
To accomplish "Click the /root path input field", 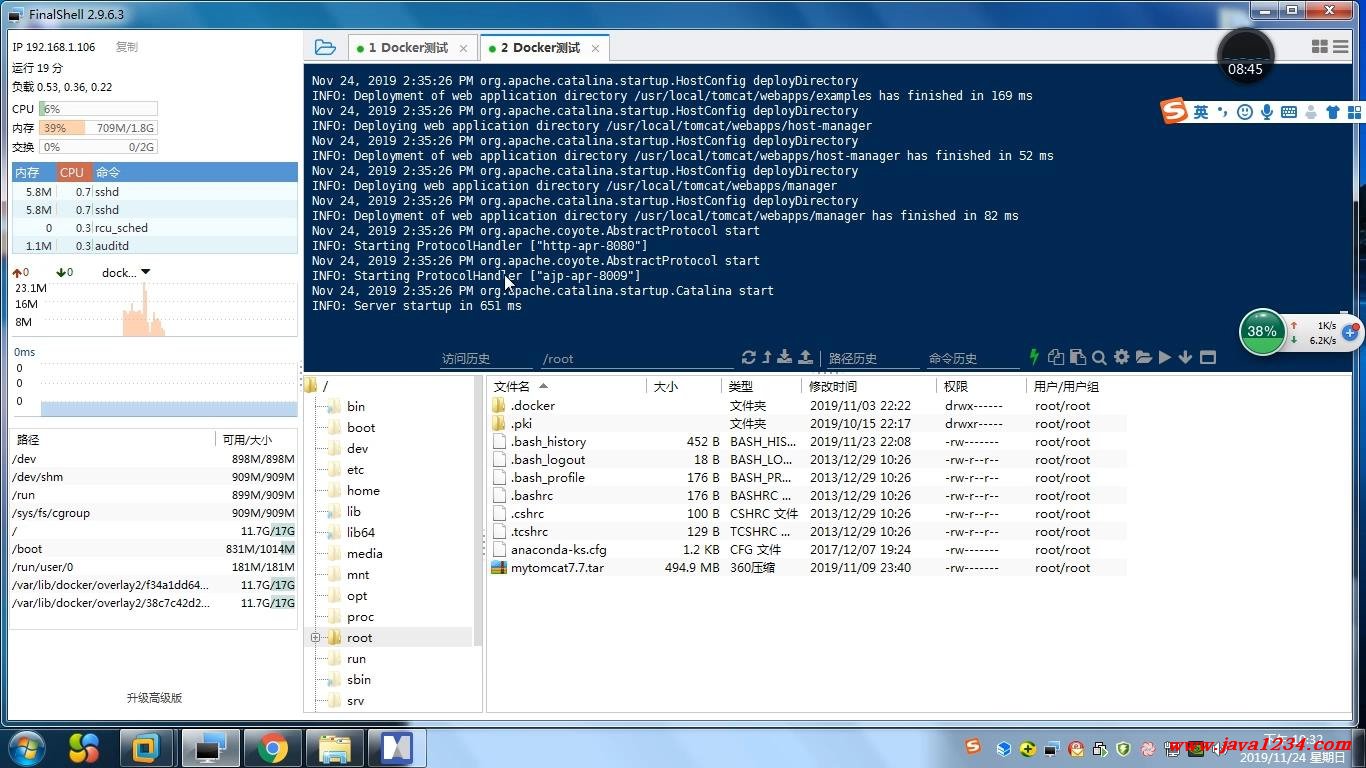I will click(636, 358).
